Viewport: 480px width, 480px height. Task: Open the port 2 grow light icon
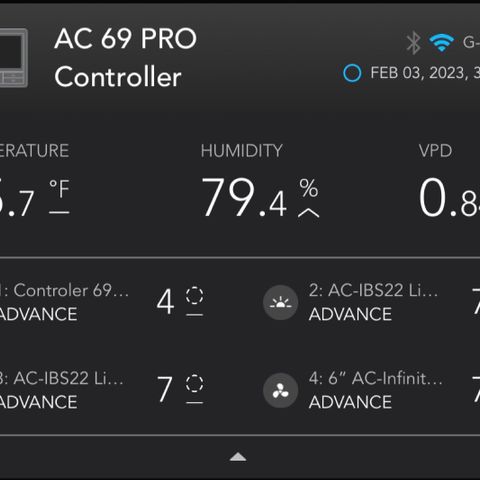pyautogui.click(x=280, y=302)
